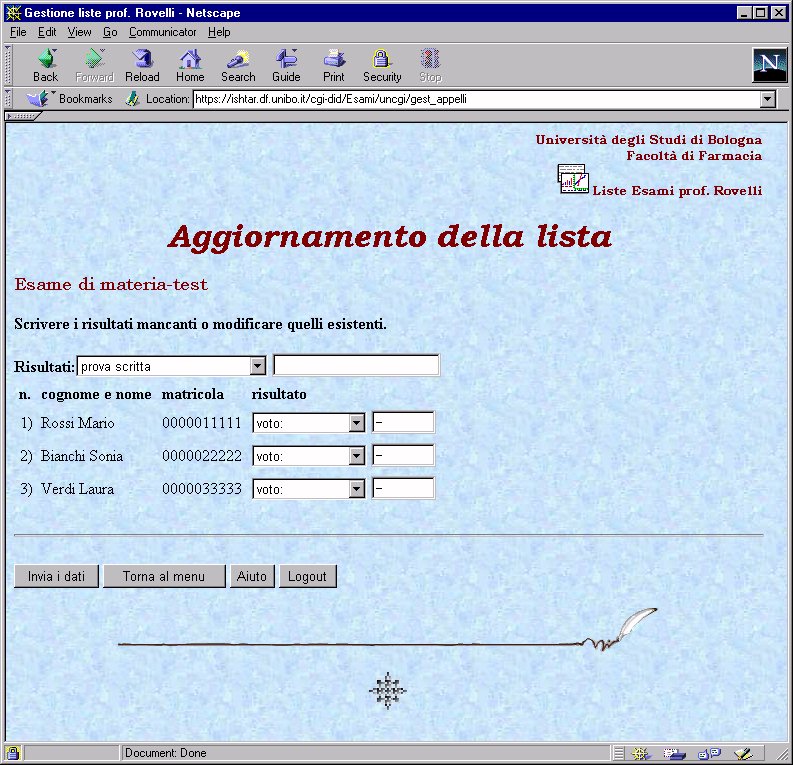Maximize the Netscape window
The height and width of the screenshot is (765, 793).
(760, 13)
